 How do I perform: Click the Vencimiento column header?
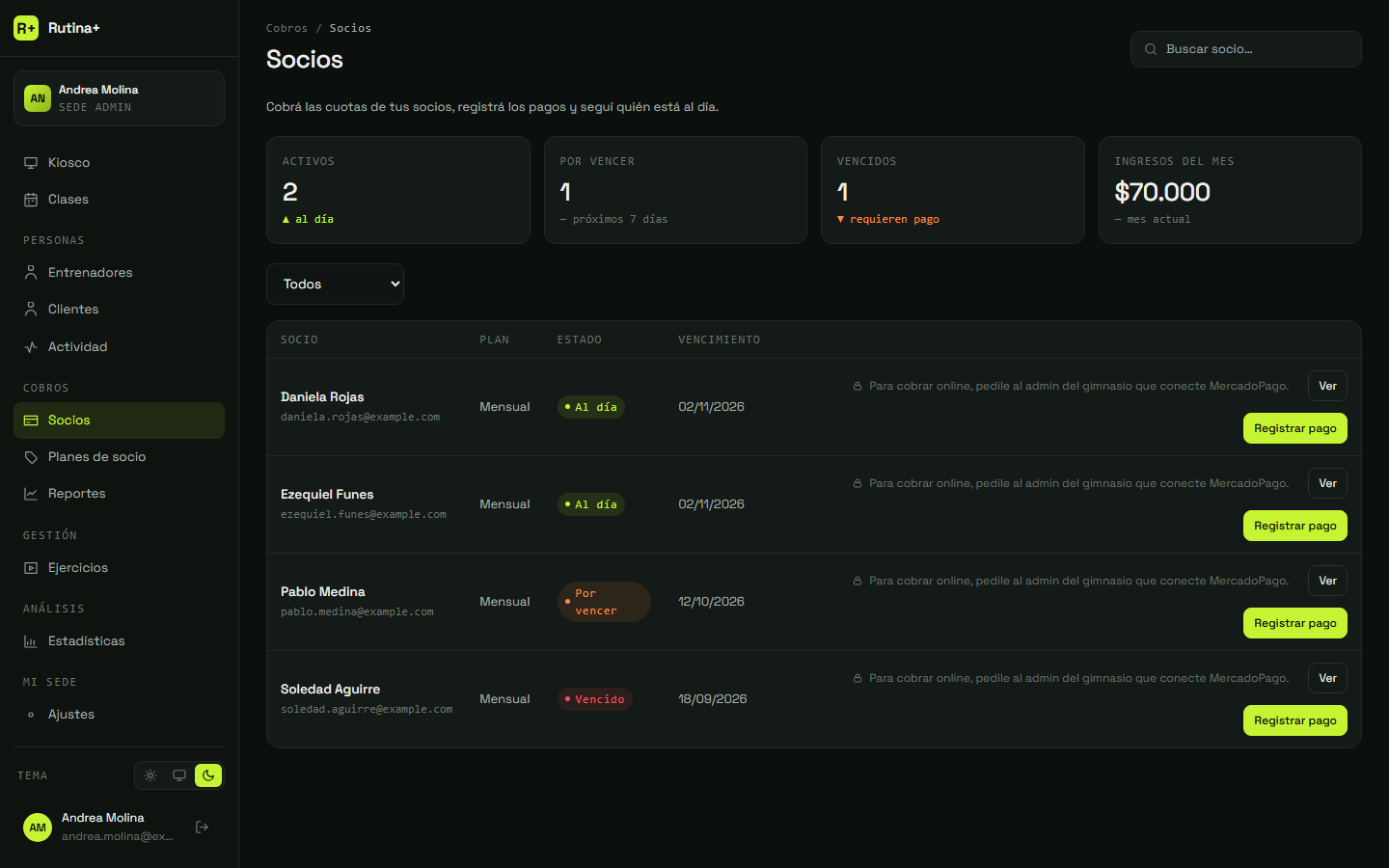pos(719,339)
